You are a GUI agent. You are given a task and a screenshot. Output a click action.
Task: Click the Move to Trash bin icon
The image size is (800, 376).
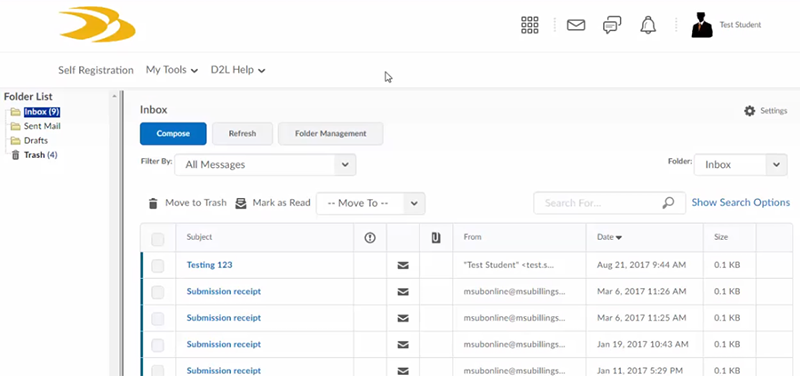[153, 204]
